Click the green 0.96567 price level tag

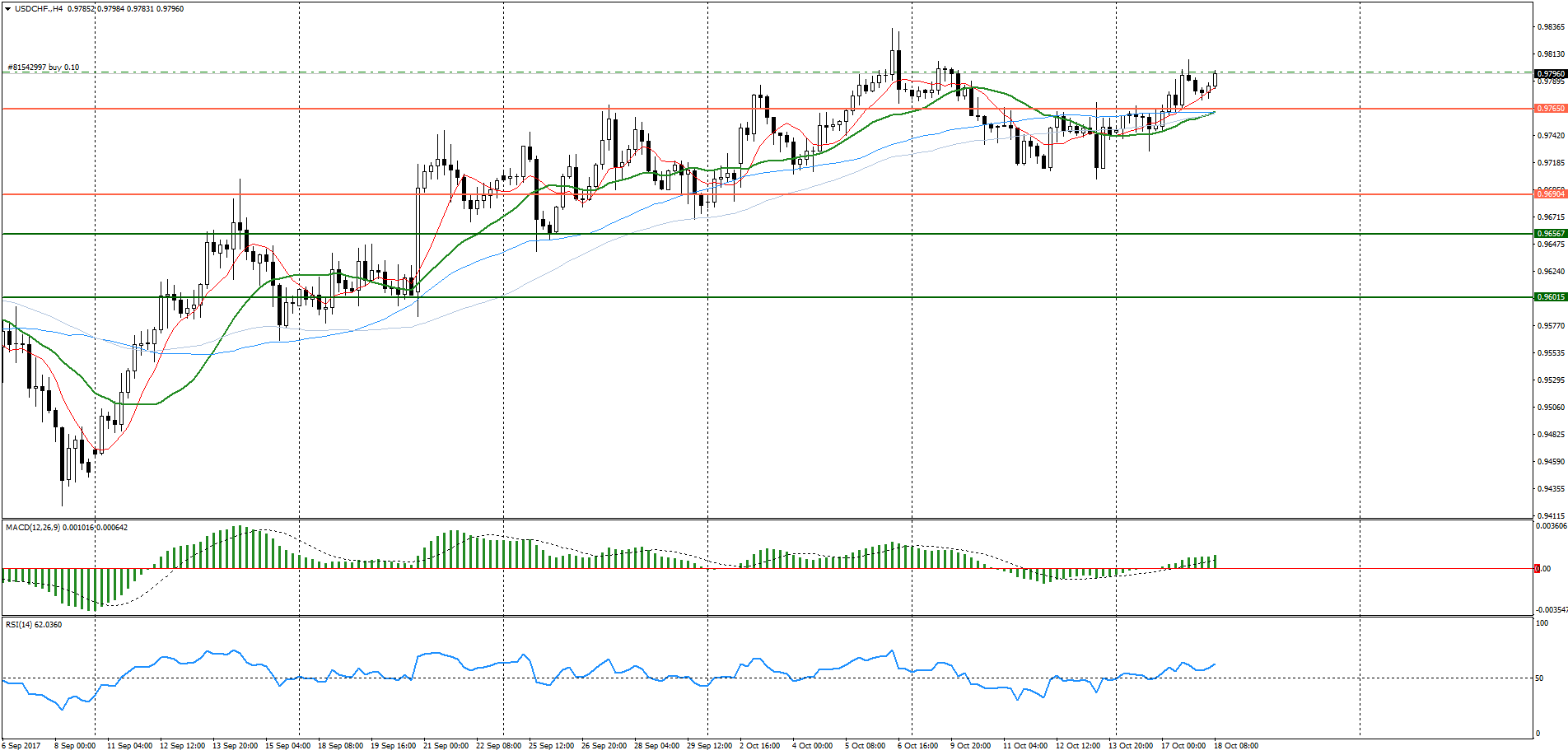(1551, 234)
